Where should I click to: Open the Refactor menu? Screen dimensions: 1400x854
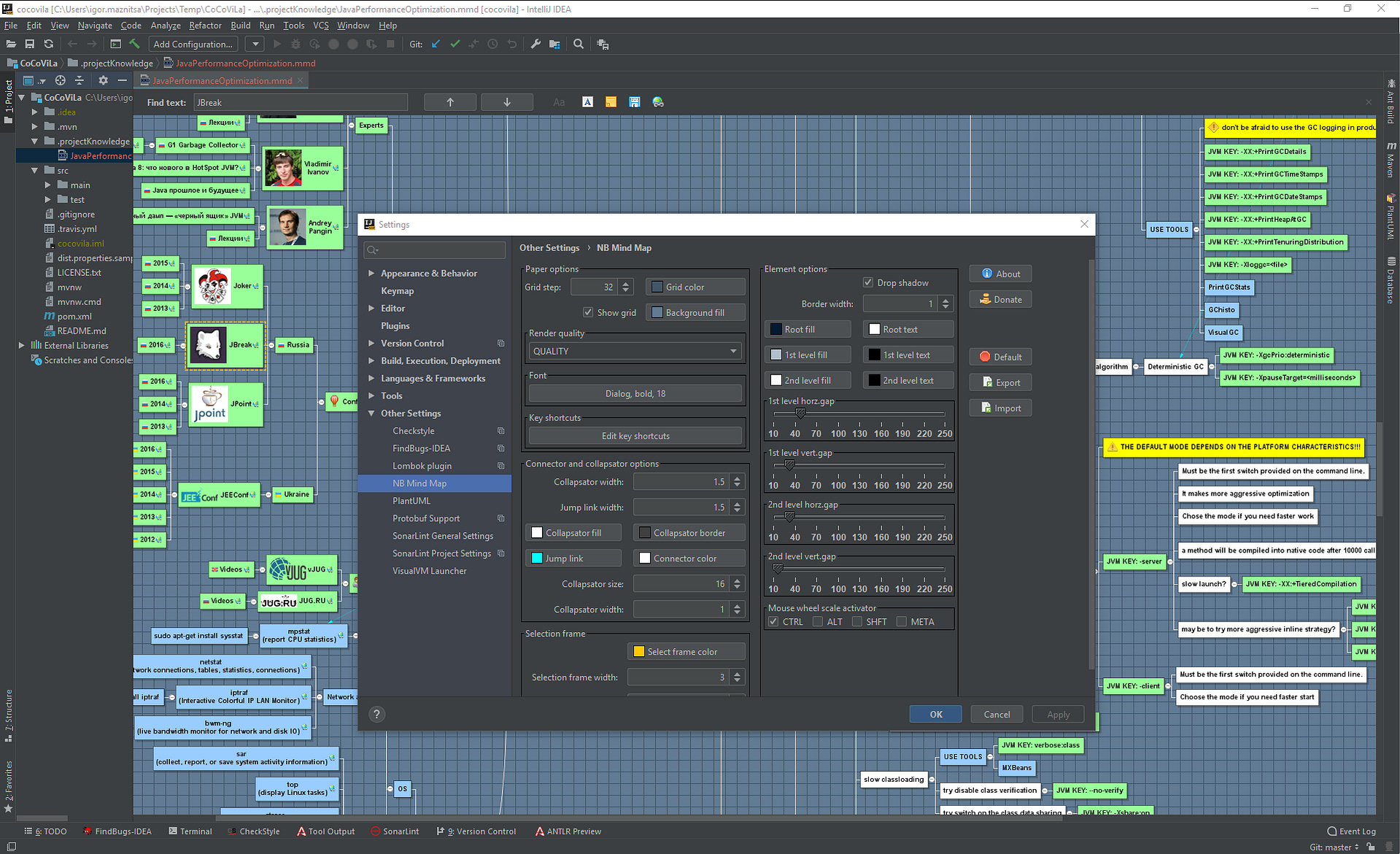205,26
